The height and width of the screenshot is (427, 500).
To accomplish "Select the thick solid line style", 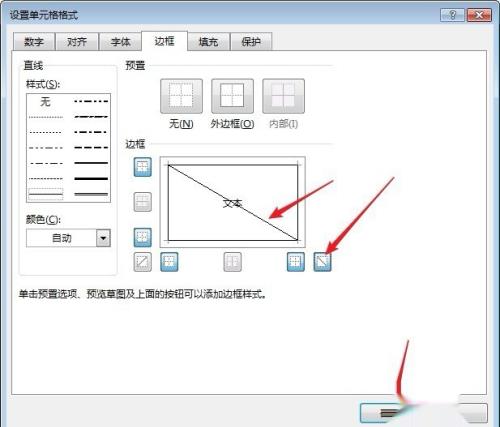I will 91,179.
